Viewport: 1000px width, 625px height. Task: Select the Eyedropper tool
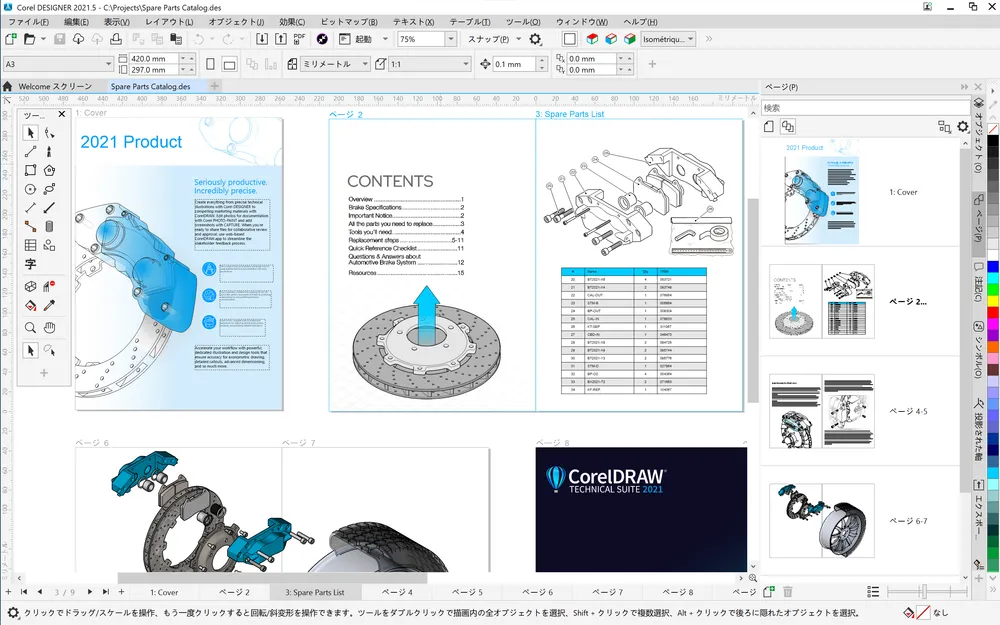[49, 305]
